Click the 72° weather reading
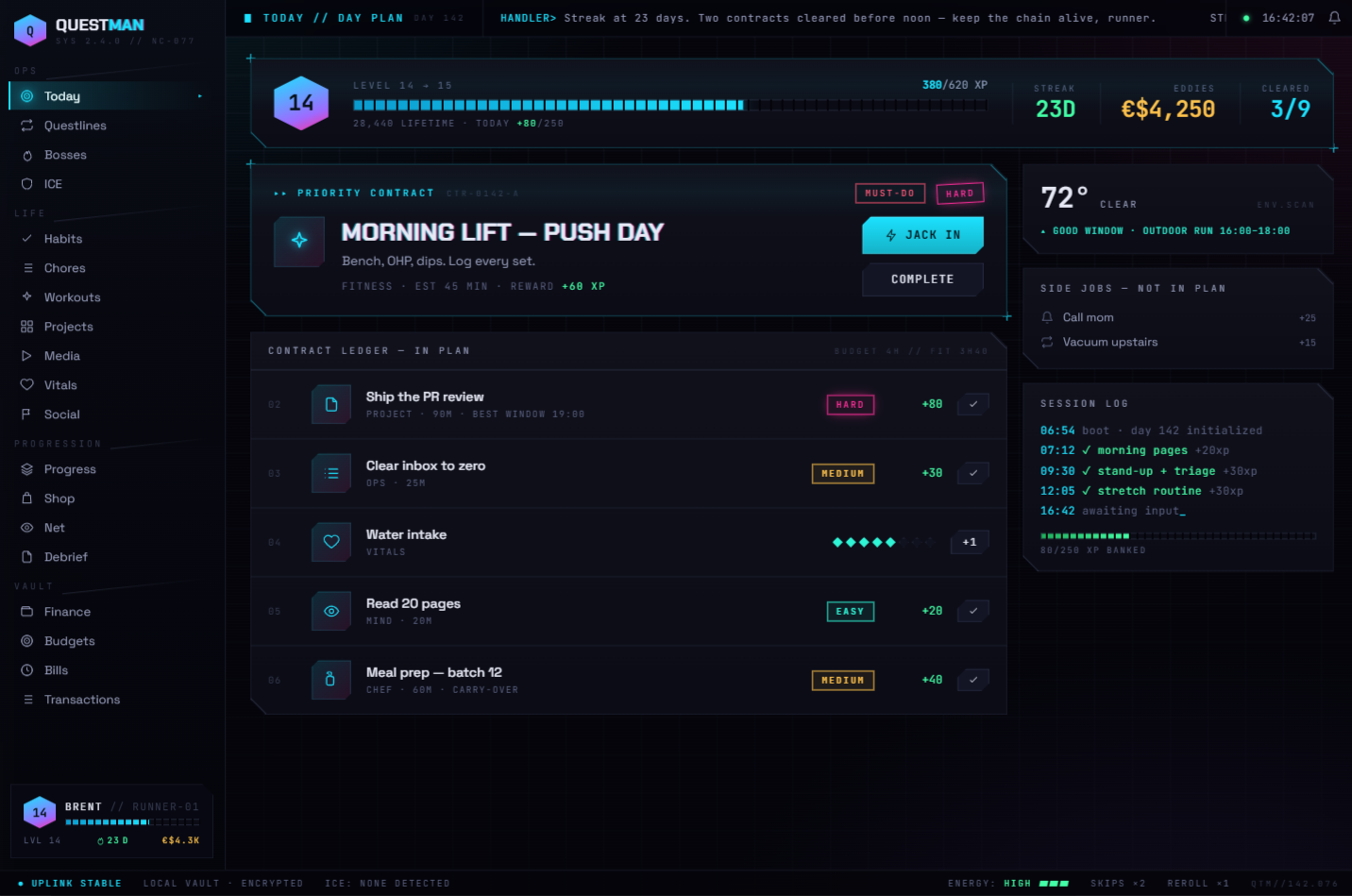1352x896 pixels. pyautogui.click(x=1064, y=198)
